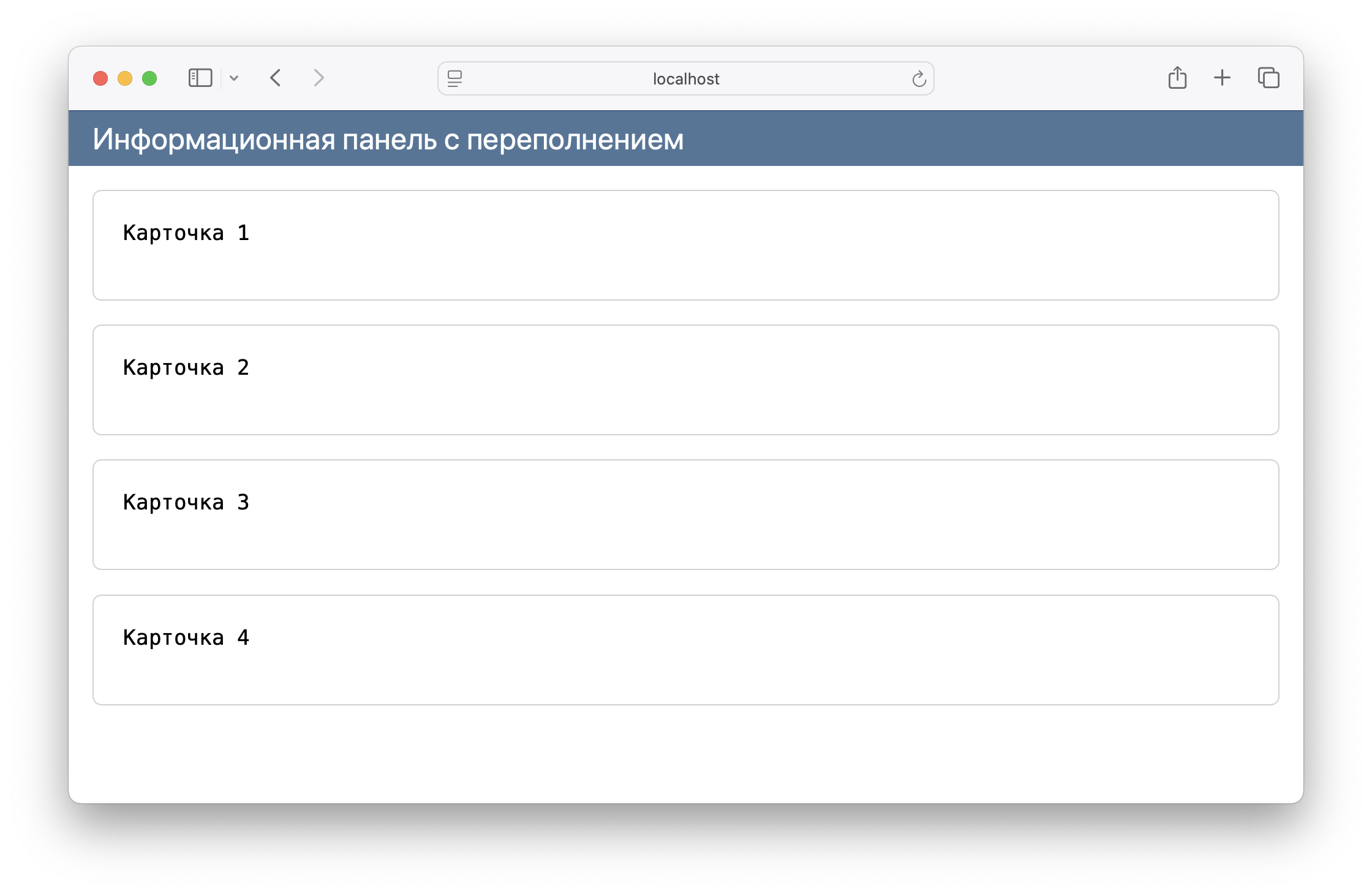Expand the sidebar options chevron
The image size is (1372, 894).
[234, 78]
